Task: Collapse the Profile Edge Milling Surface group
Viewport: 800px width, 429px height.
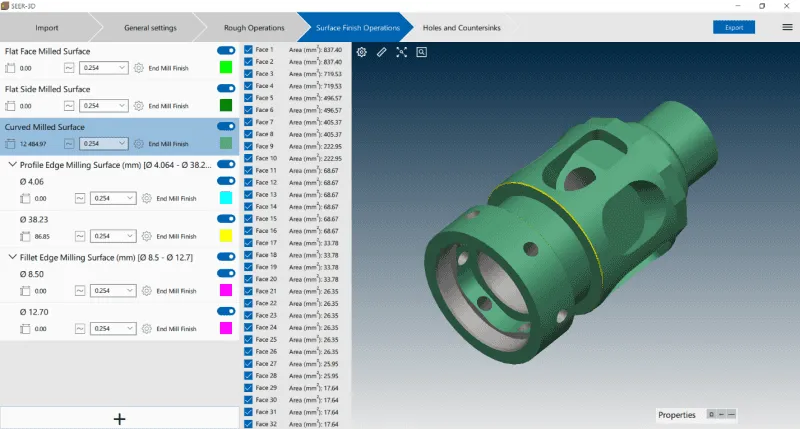Action: tap(11, 165)
